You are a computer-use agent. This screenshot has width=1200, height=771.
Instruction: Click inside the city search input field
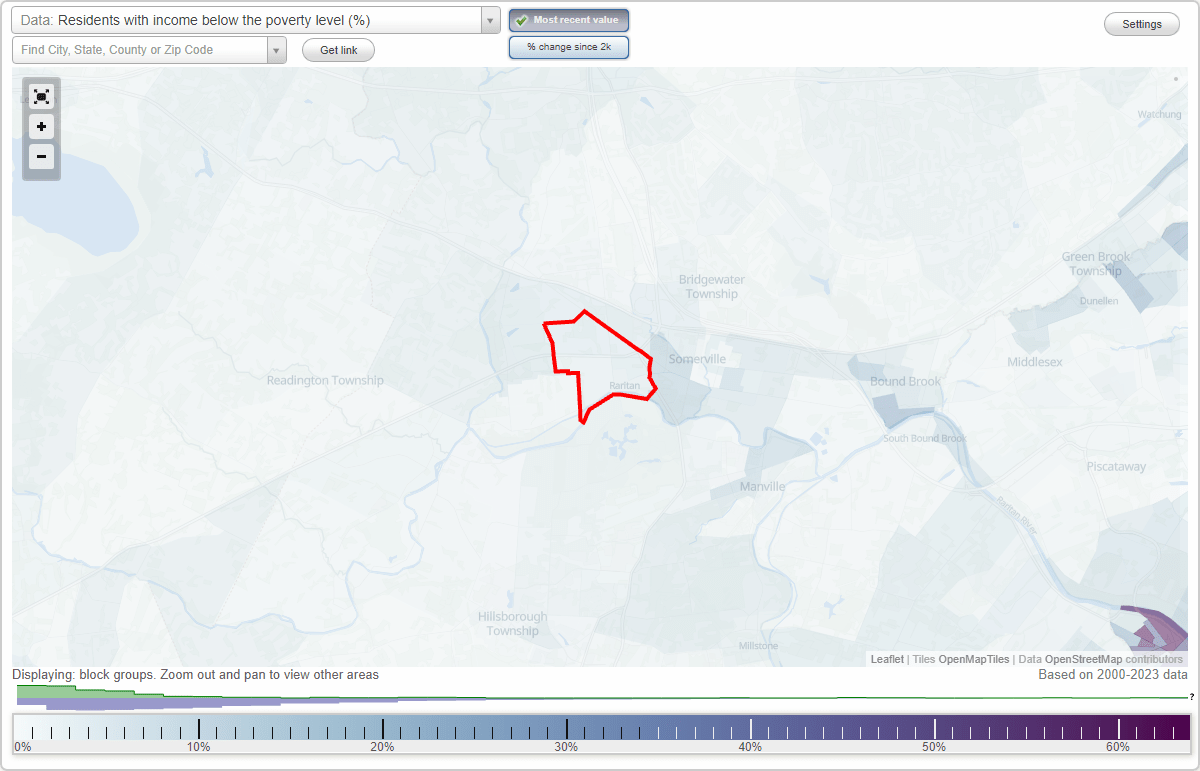[x=140, y=49]
